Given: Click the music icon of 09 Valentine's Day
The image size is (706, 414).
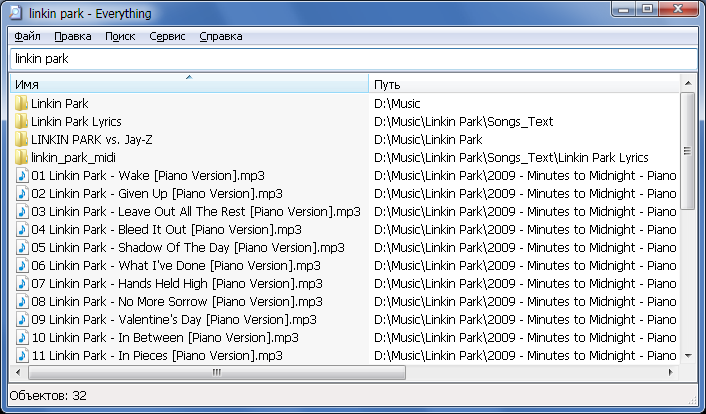Looking at the screenshot, I should coord(22,319).
